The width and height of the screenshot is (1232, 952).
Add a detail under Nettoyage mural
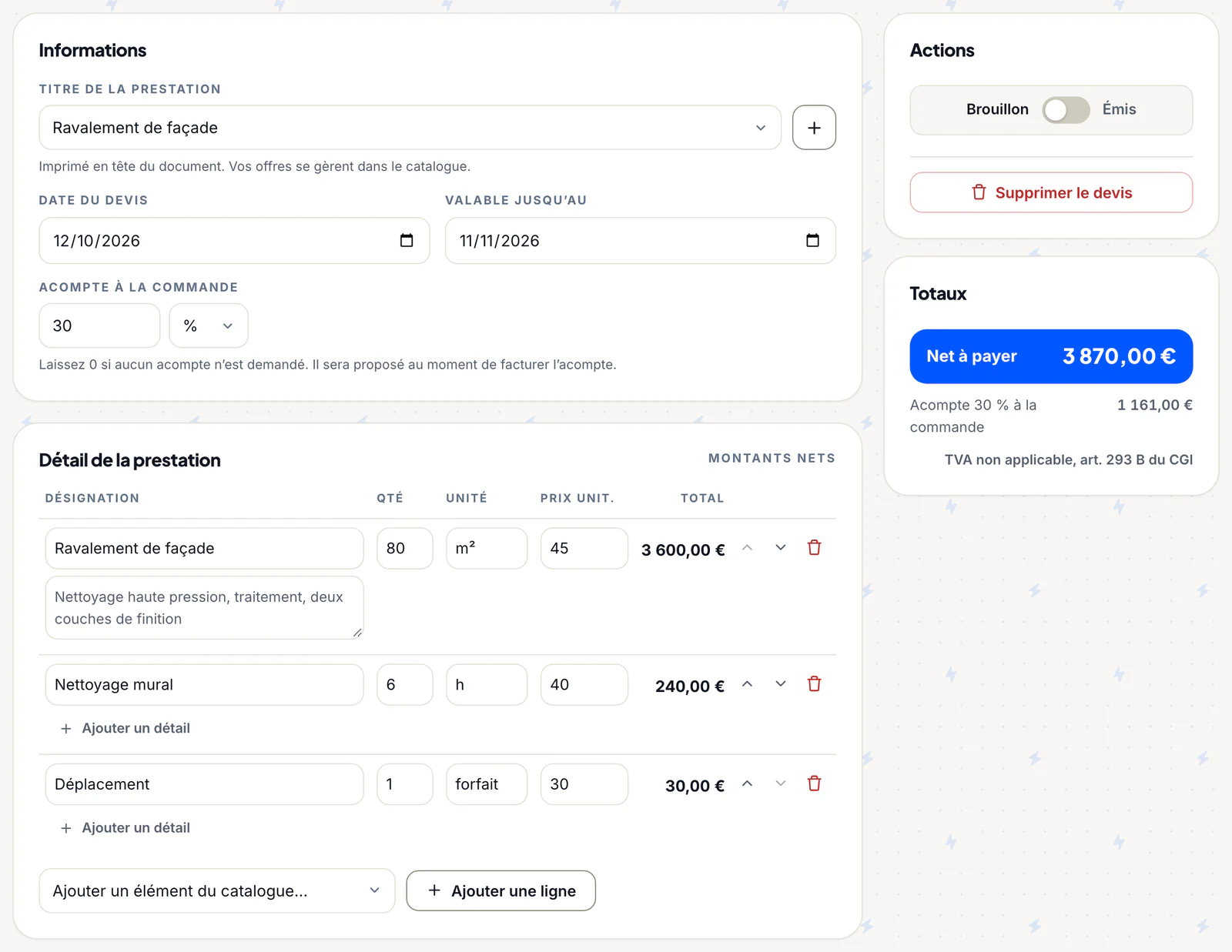(x=126, y=728)
